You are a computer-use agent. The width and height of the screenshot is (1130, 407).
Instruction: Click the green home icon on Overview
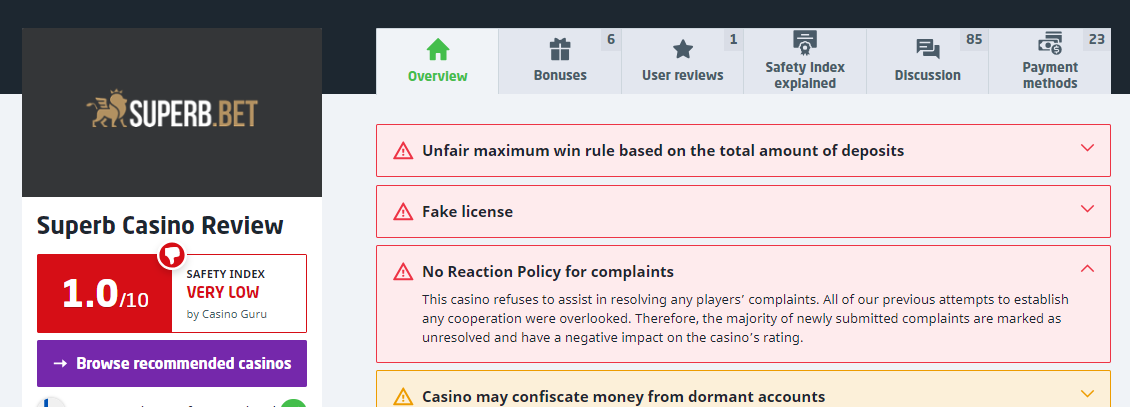(x=438, y=50)
